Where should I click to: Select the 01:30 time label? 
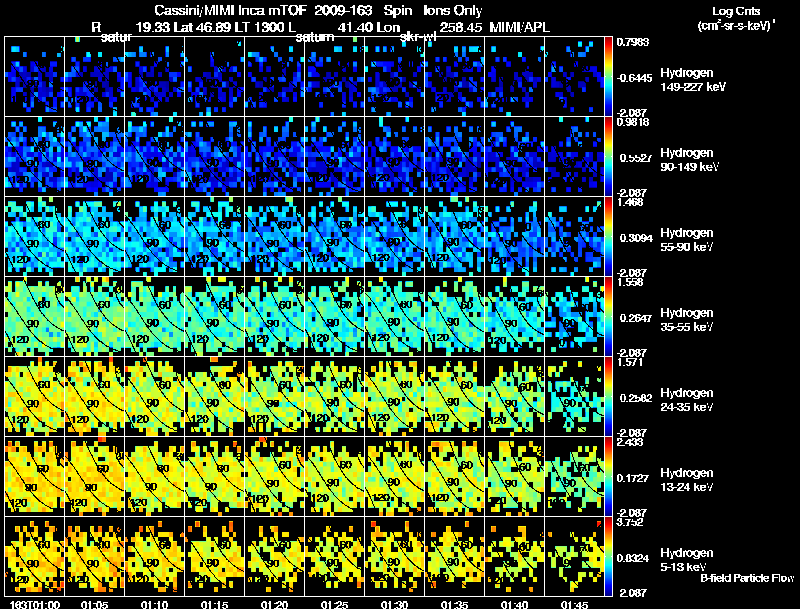tap(394, 605)
